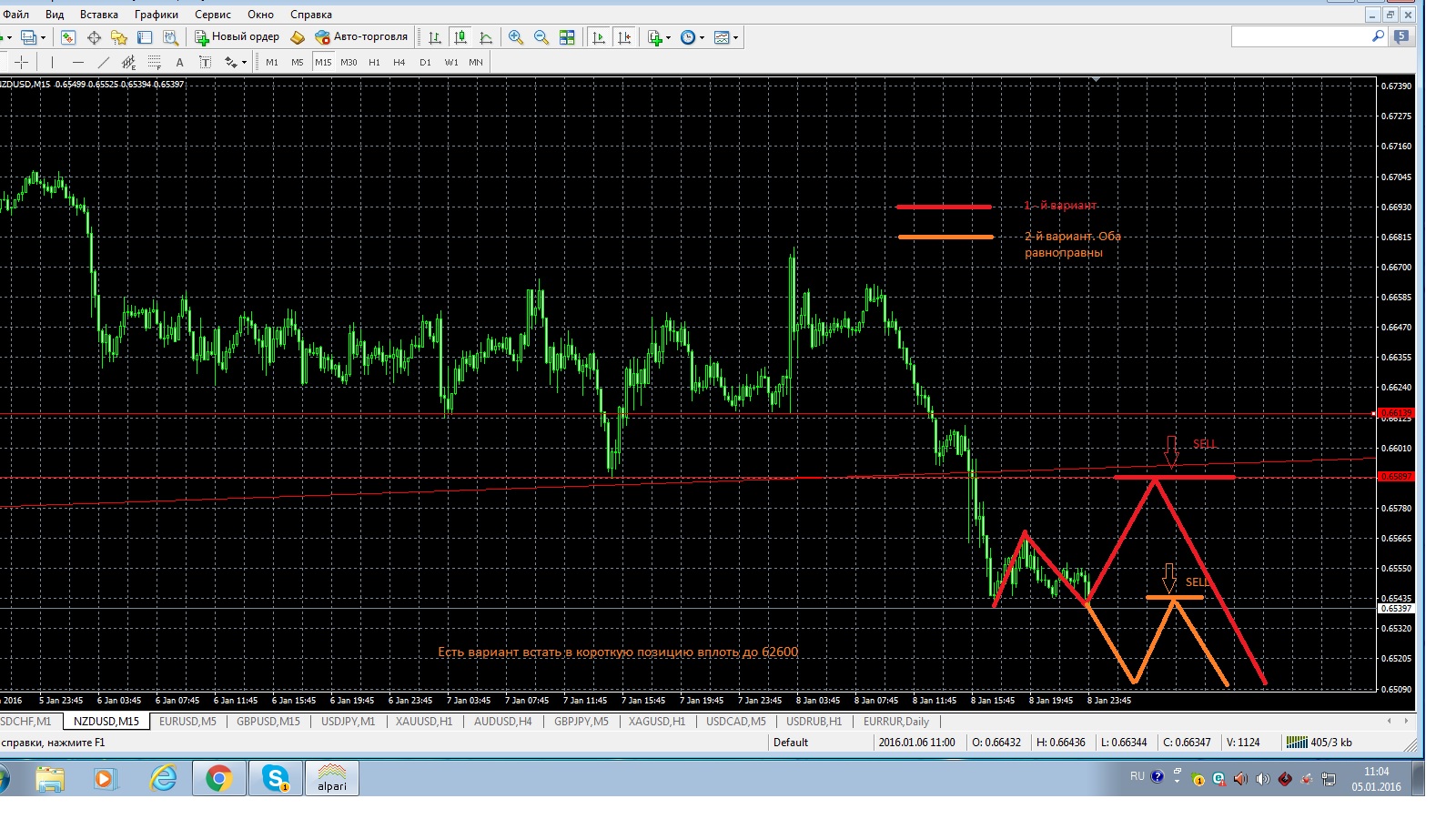Tile chart windows icon
This screenshot has height=819, width=1456.
point(567,37)
